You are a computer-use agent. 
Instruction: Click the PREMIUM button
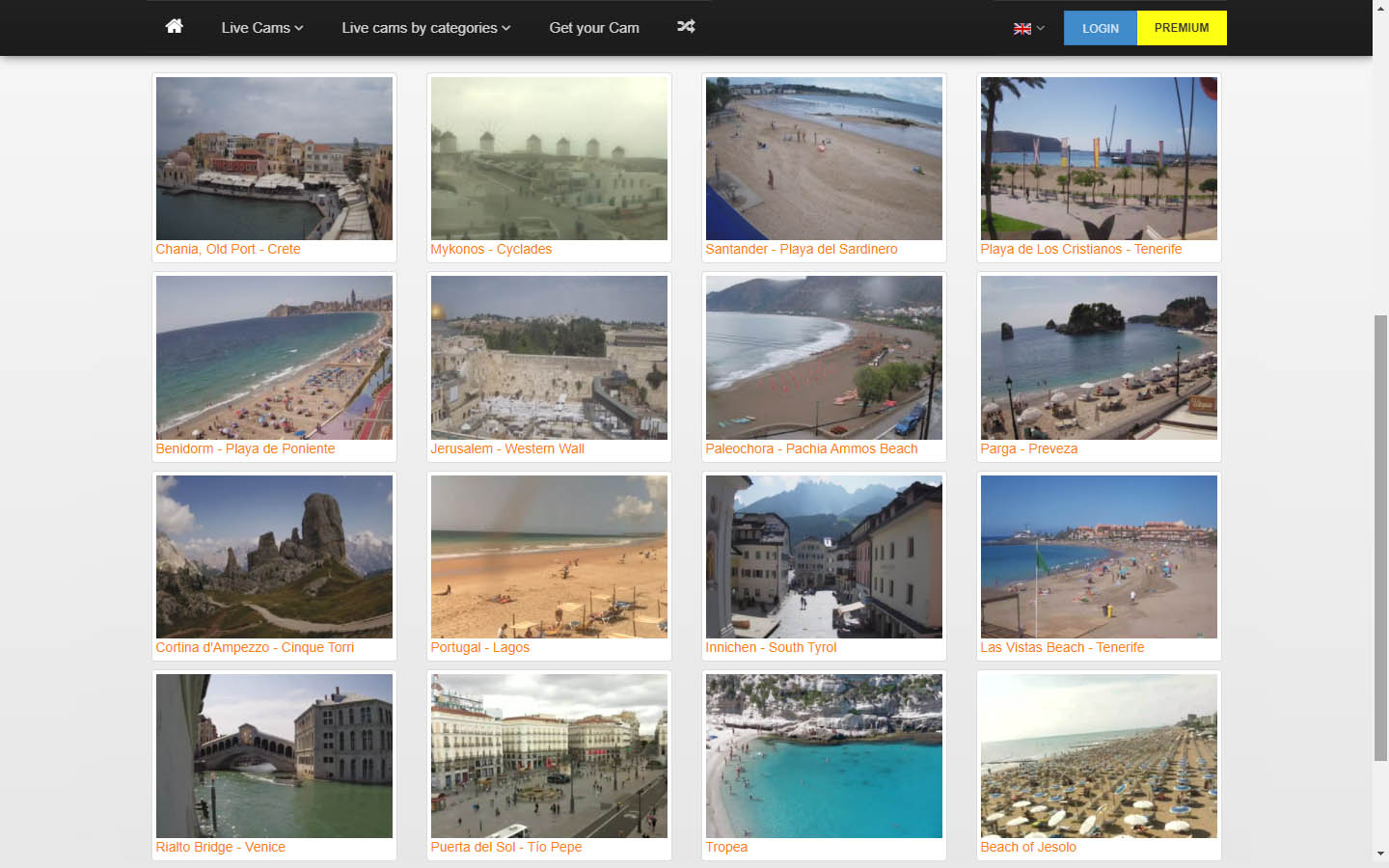tap(1182, 28)
